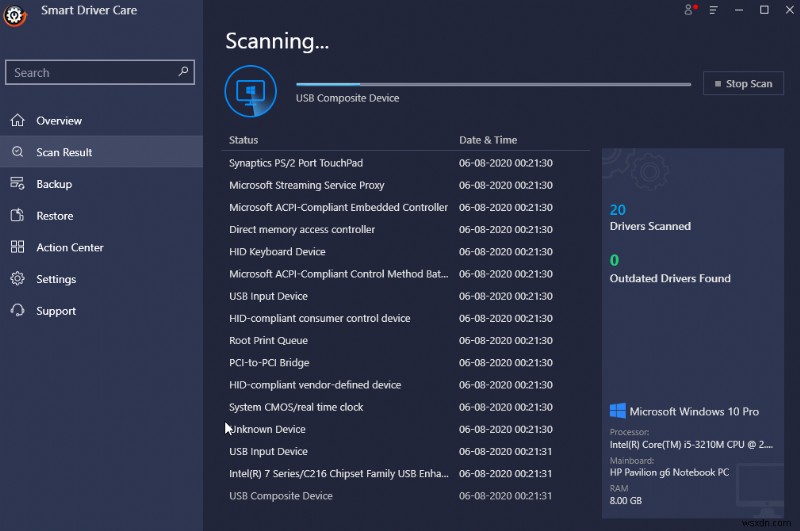Viewport: 800px width, 531px height.
Task: Open the hamburger menu in title bar
Action: (714, 10)
